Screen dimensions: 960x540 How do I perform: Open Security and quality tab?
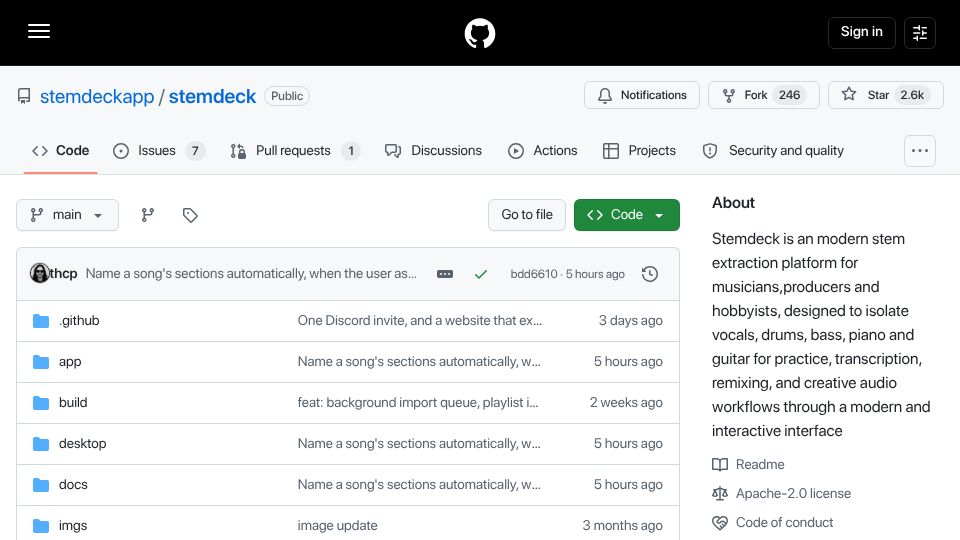pyautogui.click(x=773, y=151)
